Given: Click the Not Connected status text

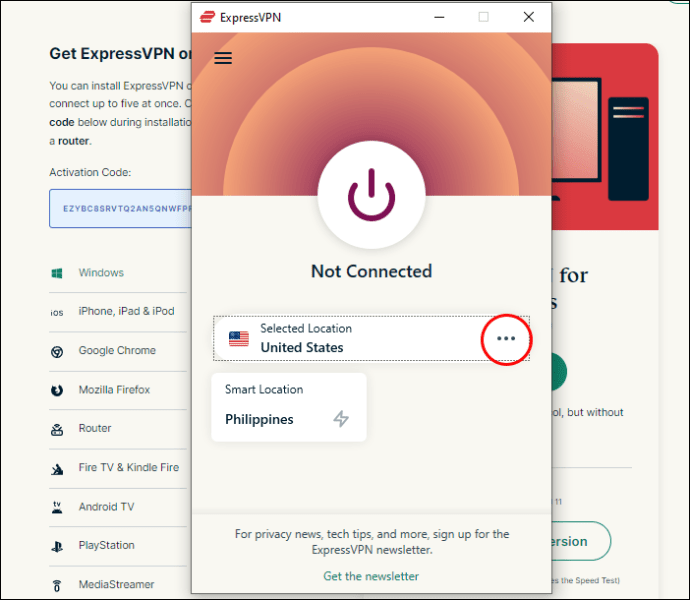Looking at the screenshot, I should [x=371, y=271].
